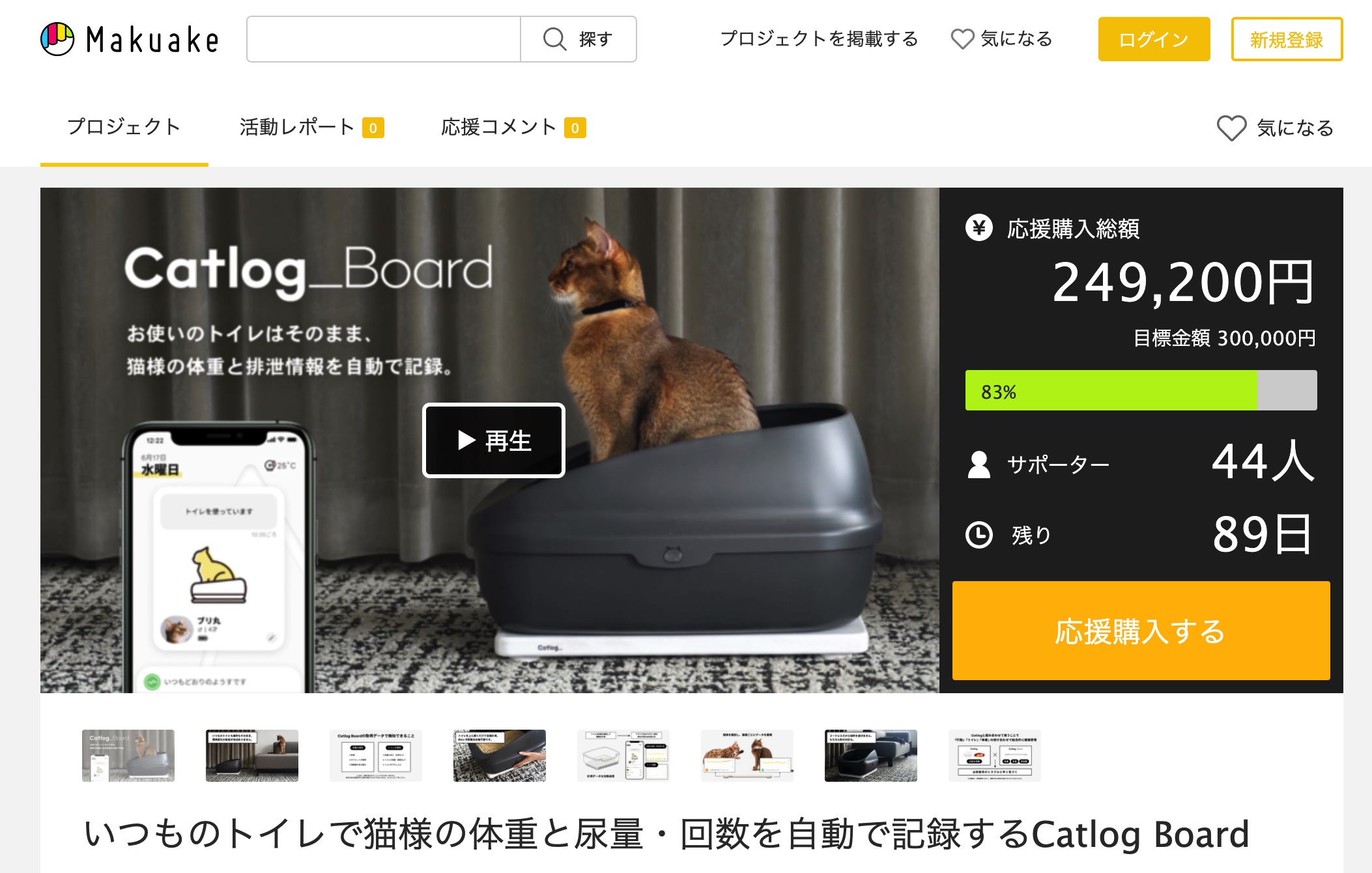Click the clock icon beside 残り
This screenshot has width=1372, height=873.
(979, 535)
